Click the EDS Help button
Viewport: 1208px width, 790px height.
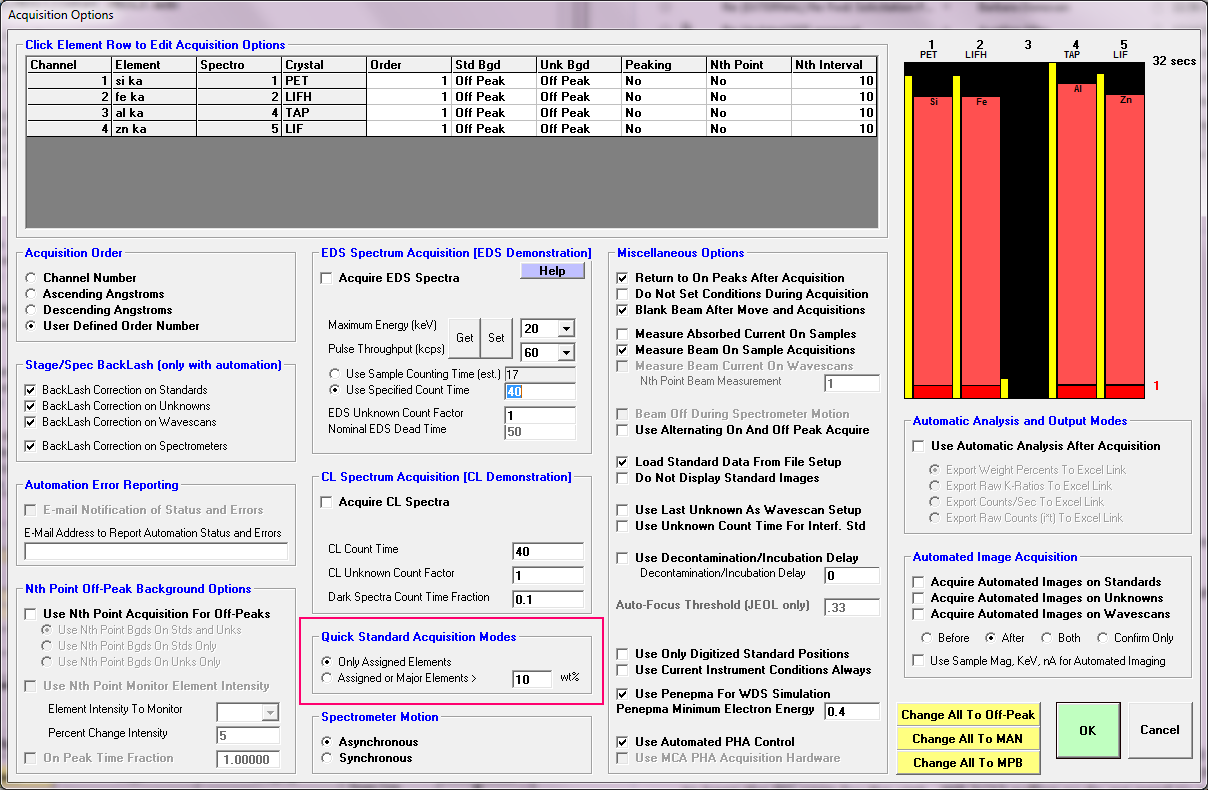coord(552,271)
